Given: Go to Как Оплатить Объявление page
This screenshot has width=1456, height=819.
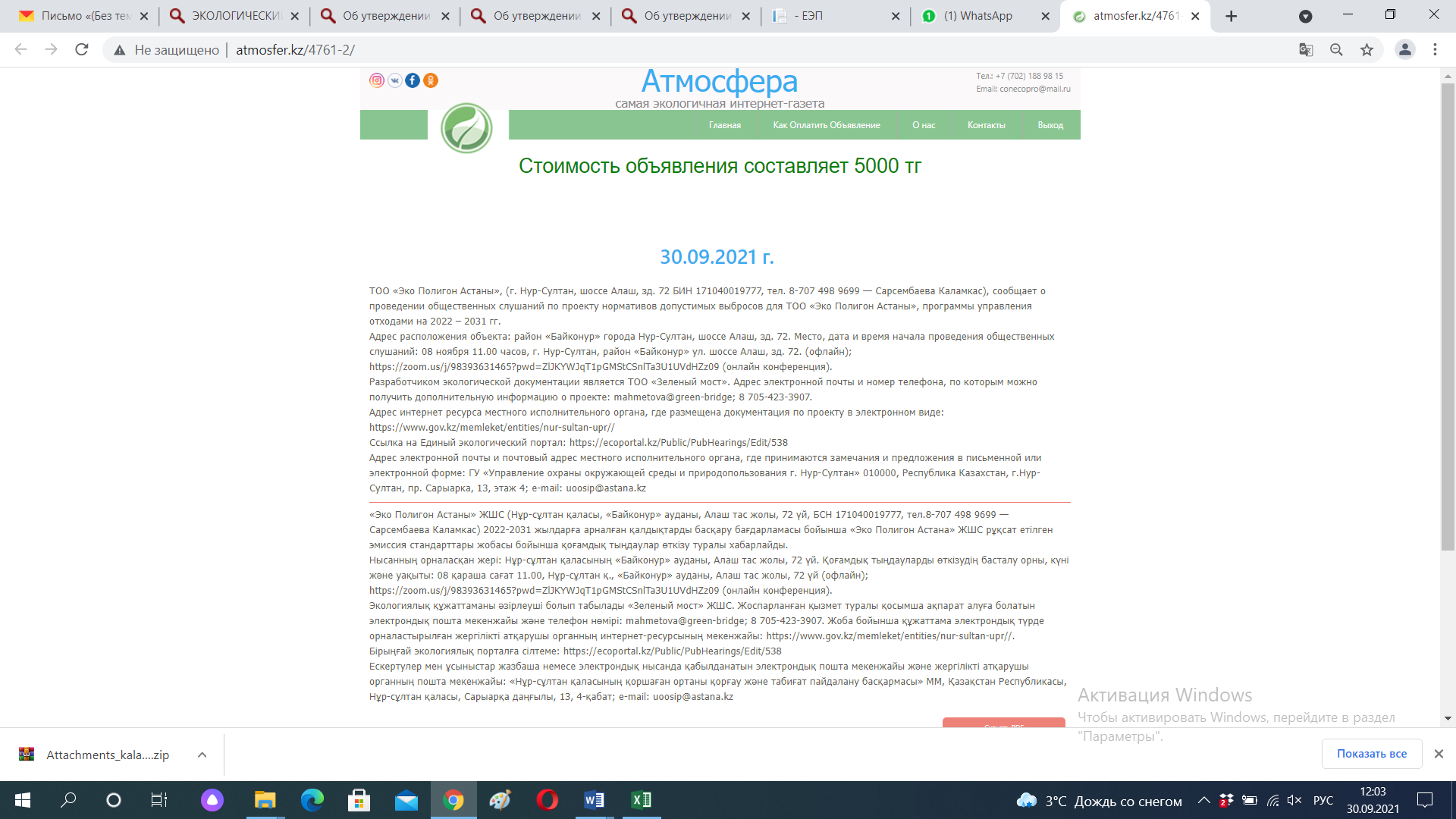Looking at the screenshot, I should 826,125.
